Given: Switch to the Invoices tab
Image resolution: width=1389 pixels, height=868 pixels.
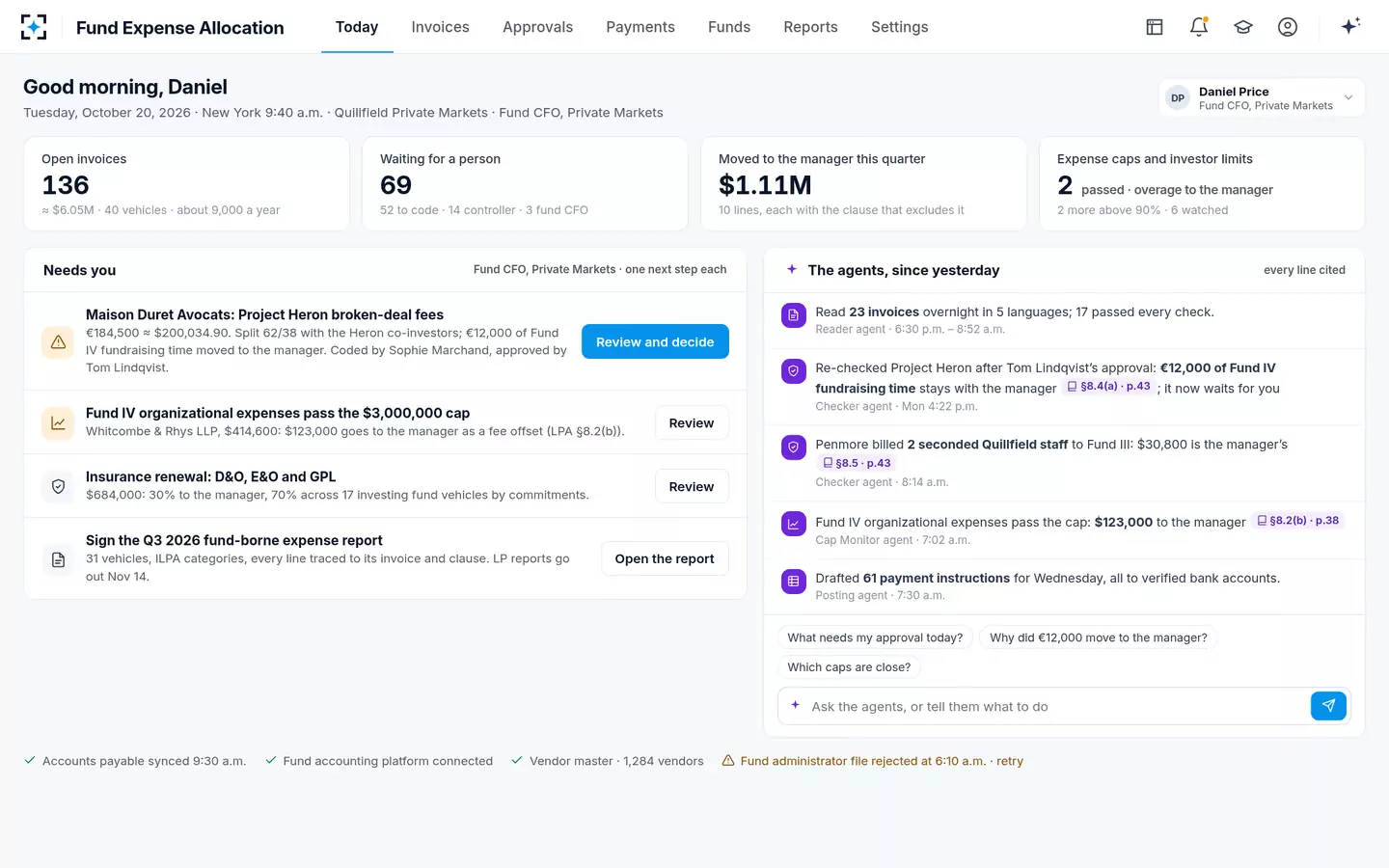Looking at the screenshot, I should 440,27.
